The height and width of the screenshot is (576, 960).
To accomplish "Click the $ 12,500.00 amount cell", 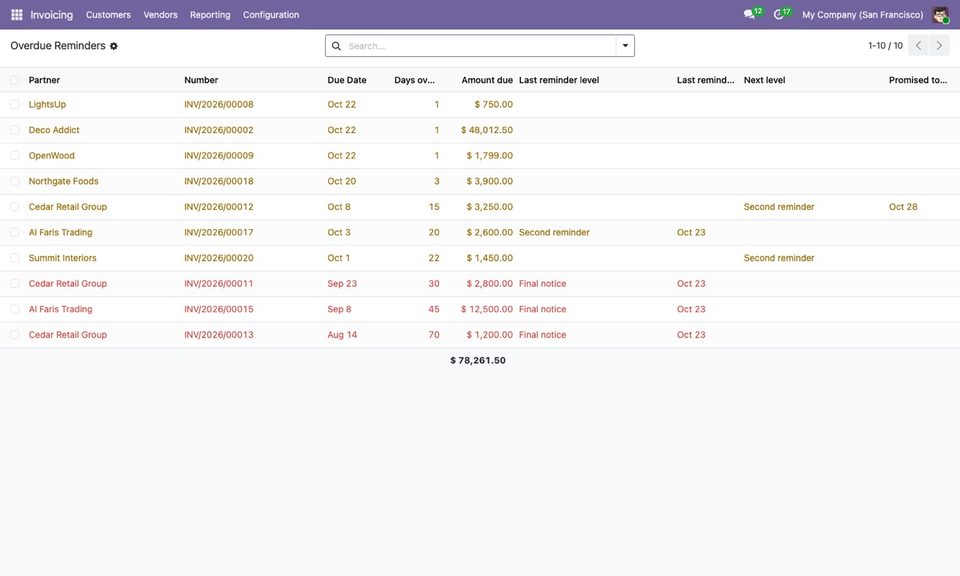I will 487,310.
